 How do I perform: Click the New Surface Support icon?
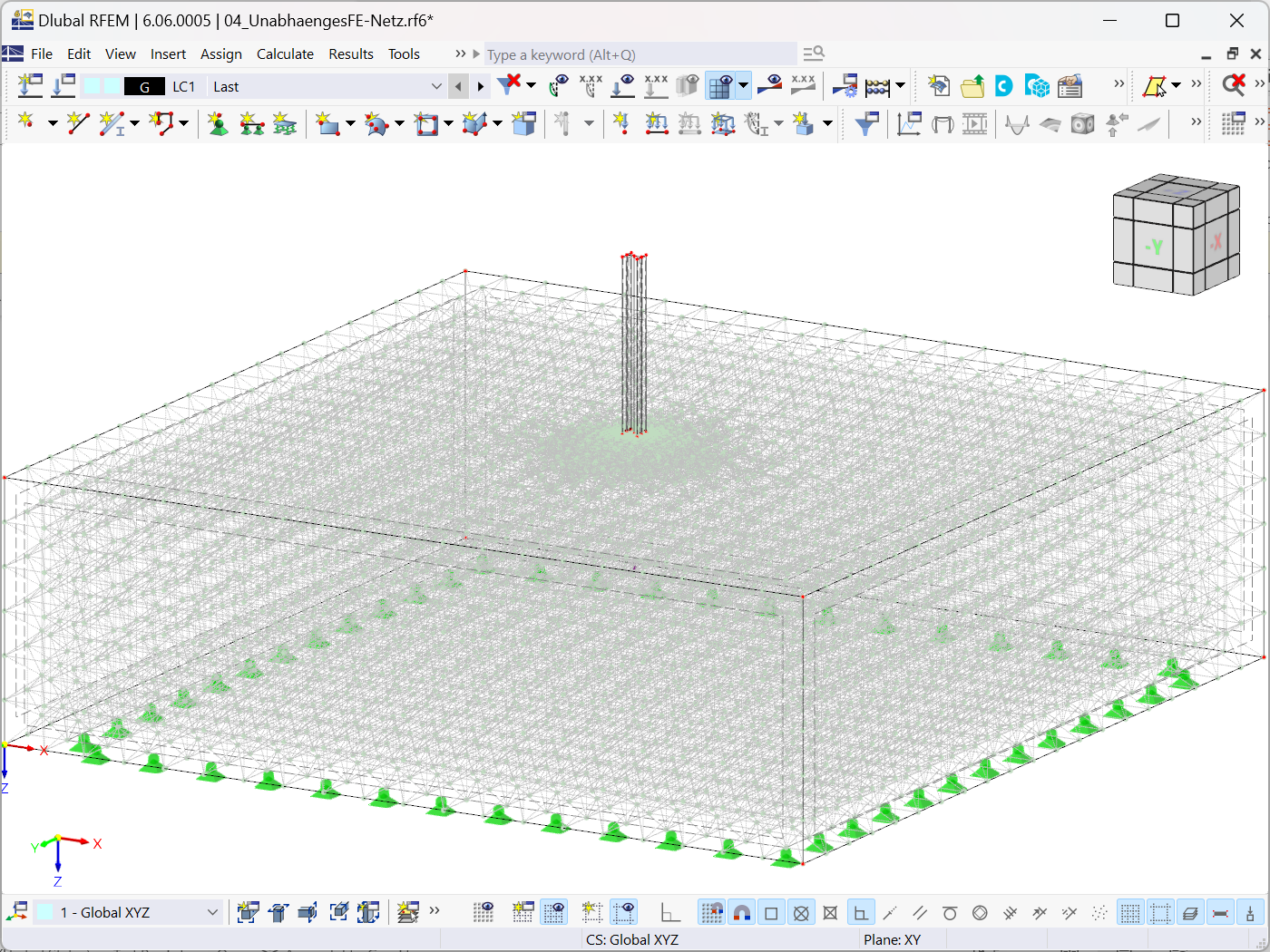pyautogui.click(x=285, y=122)
